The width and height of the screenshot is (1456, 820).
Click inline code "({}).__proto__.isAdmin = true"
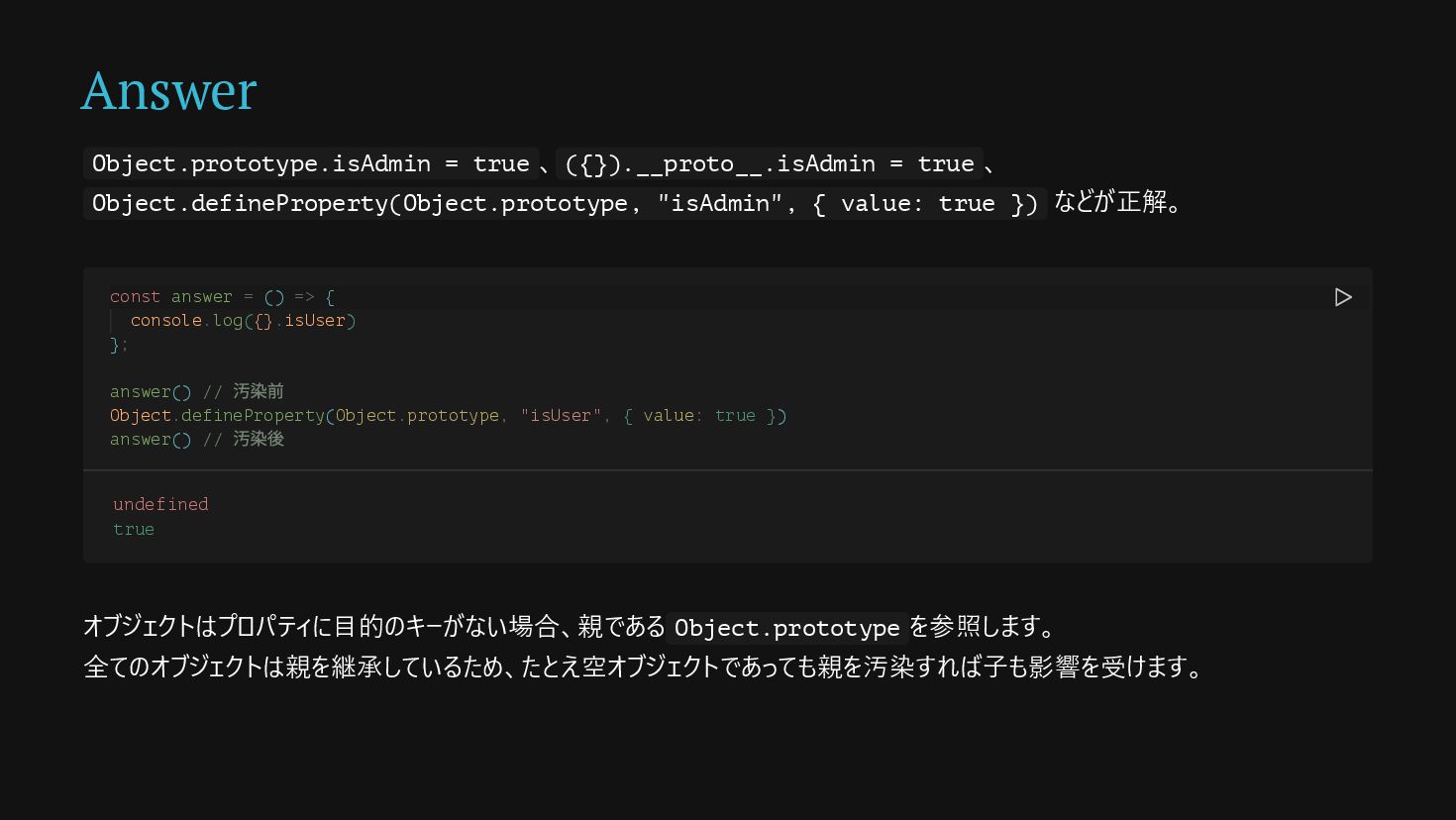[x=769, y=163]
